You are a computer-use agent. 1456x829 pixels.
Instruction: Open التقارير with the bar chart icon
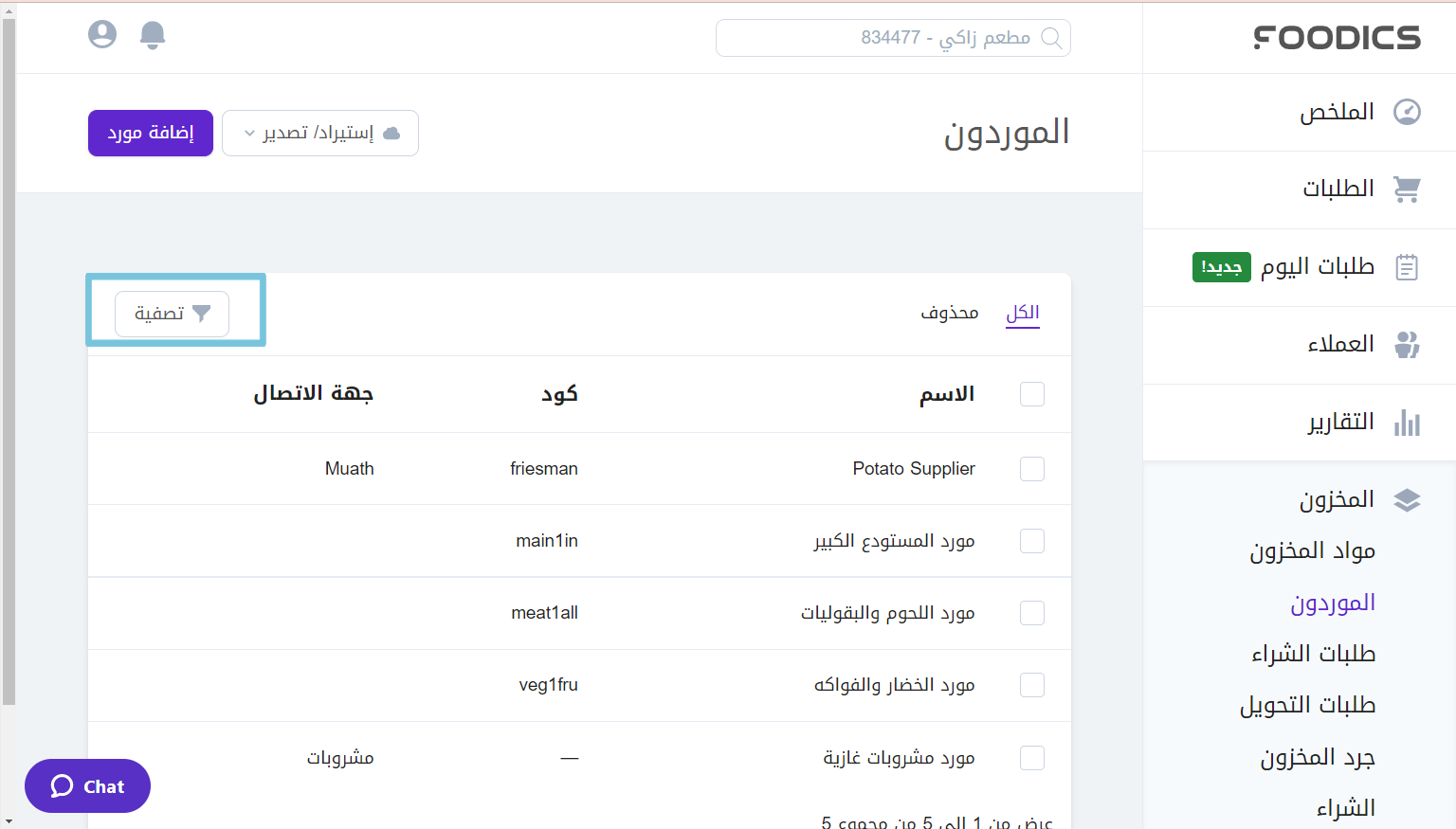coord(1407,422)
